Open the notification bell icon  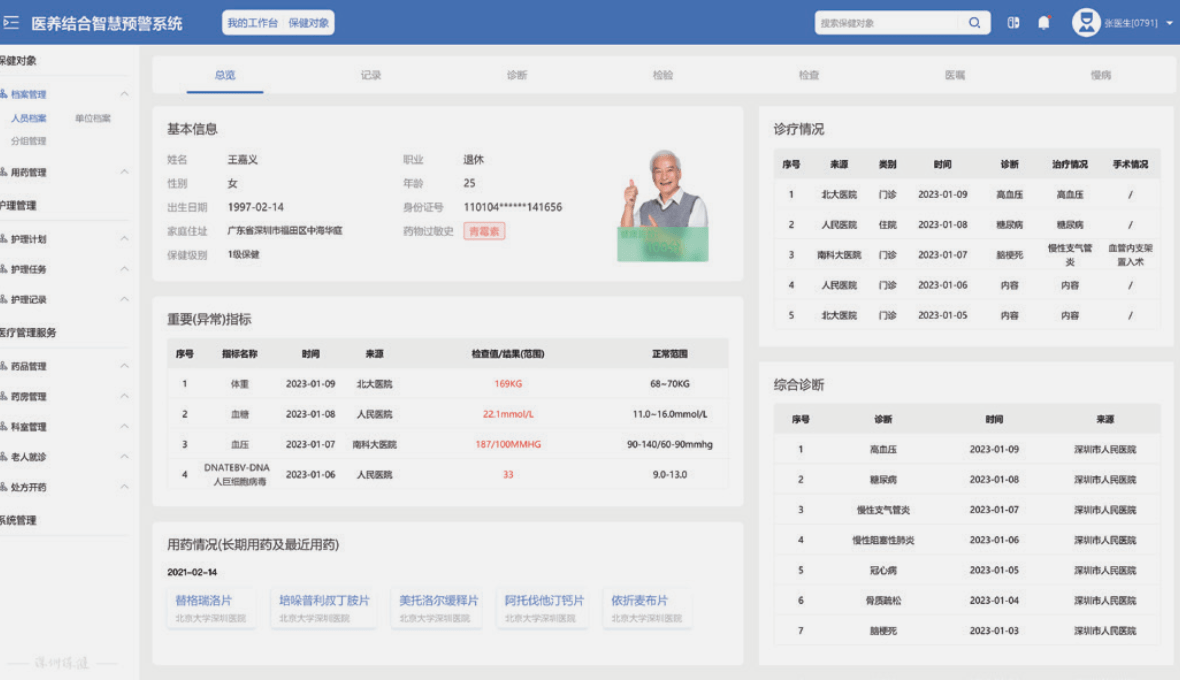1043,21
